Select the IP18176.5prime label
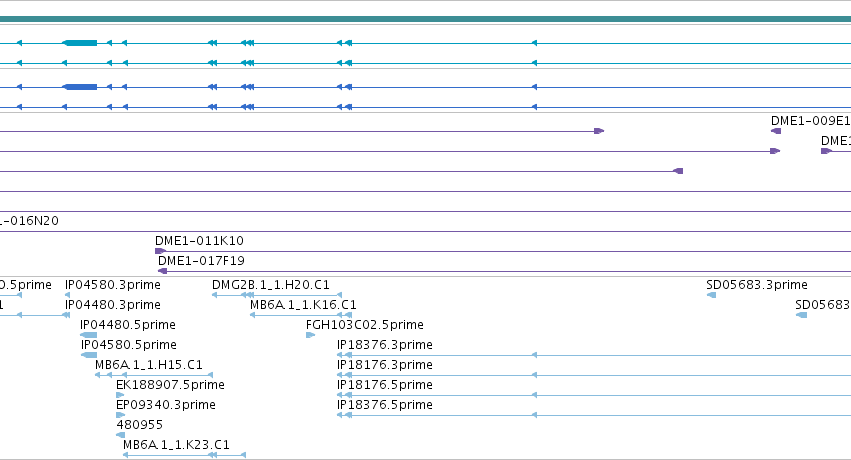This screenshot has height=460, width=851. (x=384, y=385)
